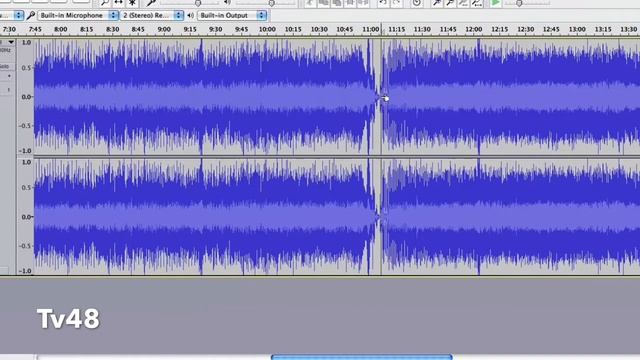The height and width of the screenshot is (360, 640).
Task: Click the 13:00 mark on the timeline ruler
Action: [x=577, y=29]
